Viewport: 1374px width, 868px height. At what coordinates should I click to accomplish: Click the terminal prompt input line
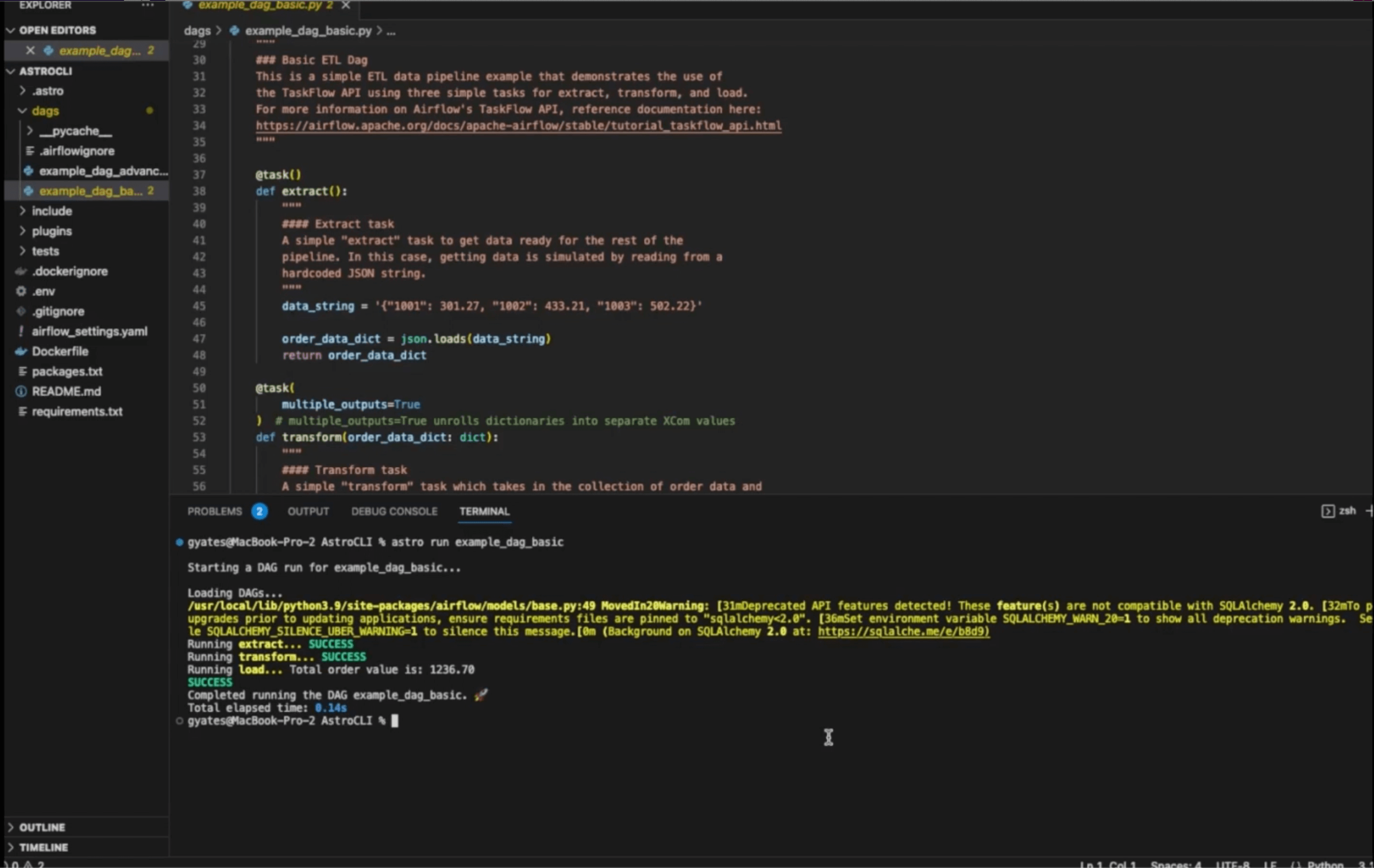coord(394,721)
